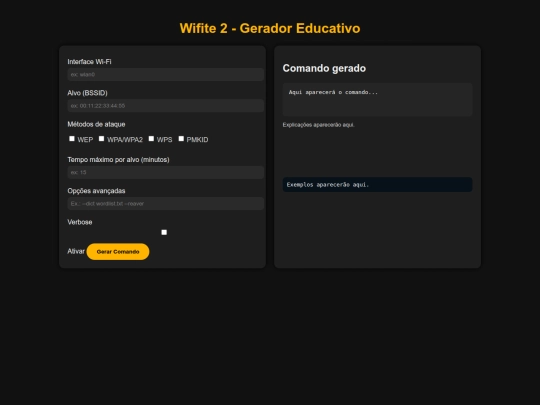Click the Interface Wi-Fi input field
The image size is (540, 405).
(x=166, y=74)
